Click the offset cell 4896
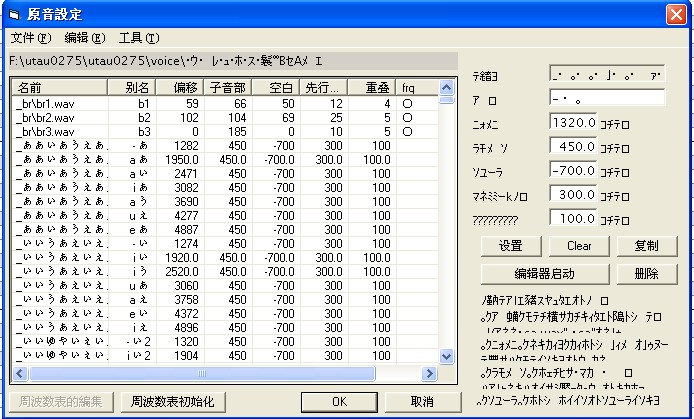The height and width of the screenshot is (419, 694). click(x=186, y=328)
